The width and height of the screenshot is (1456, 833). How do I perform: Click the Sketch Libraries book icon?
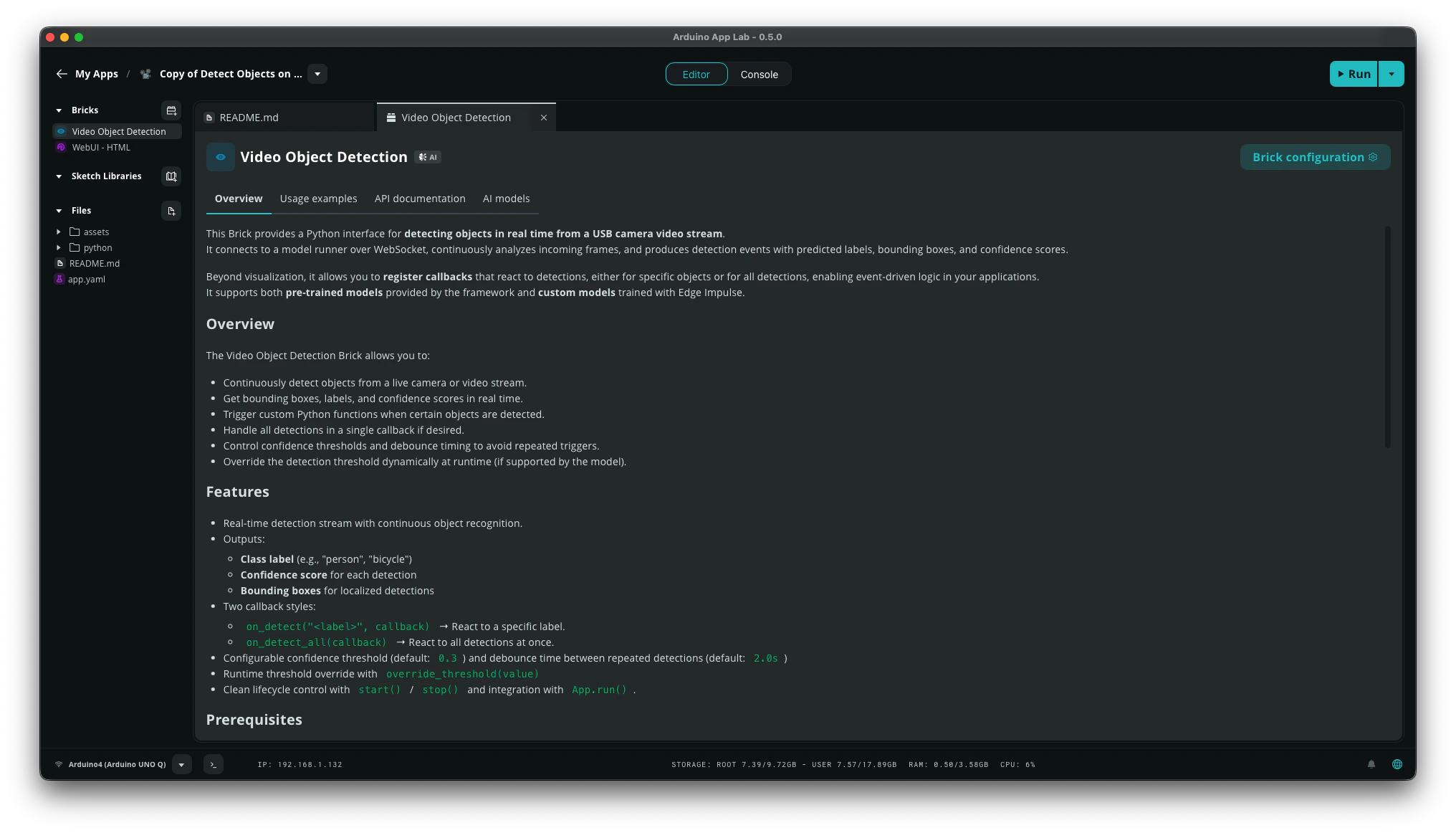click(x=171, y=176)
